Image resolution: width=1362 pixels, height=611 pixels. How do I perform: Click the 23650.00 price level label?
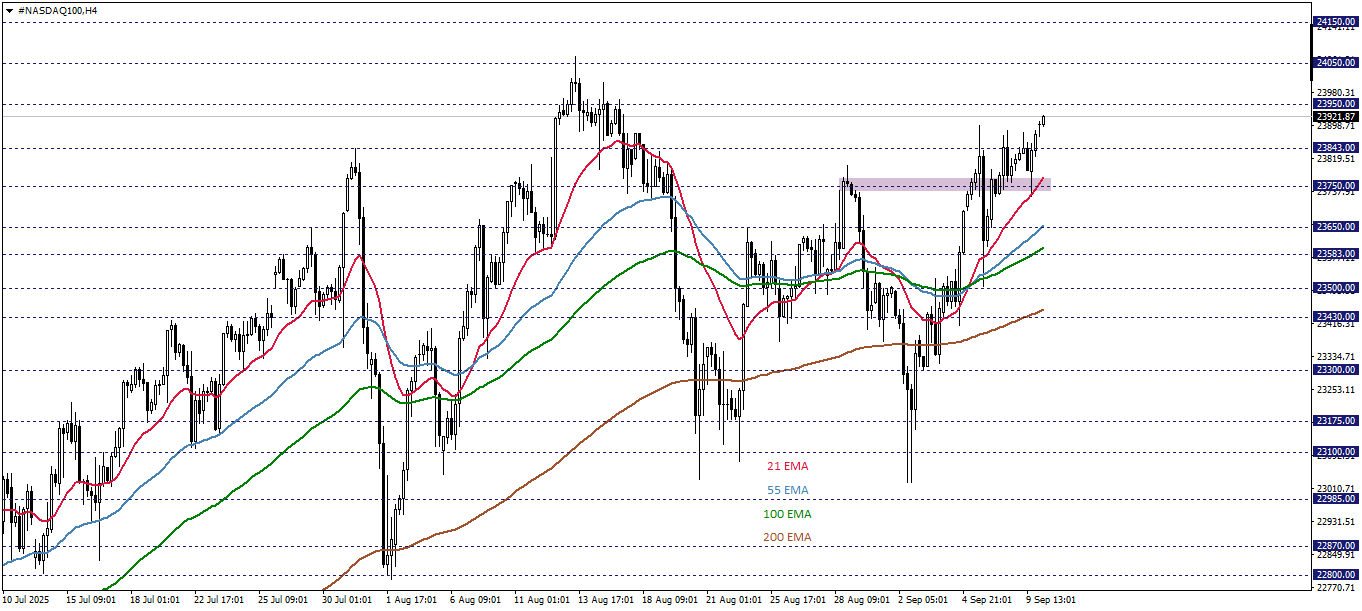[x=1336, y=227]
